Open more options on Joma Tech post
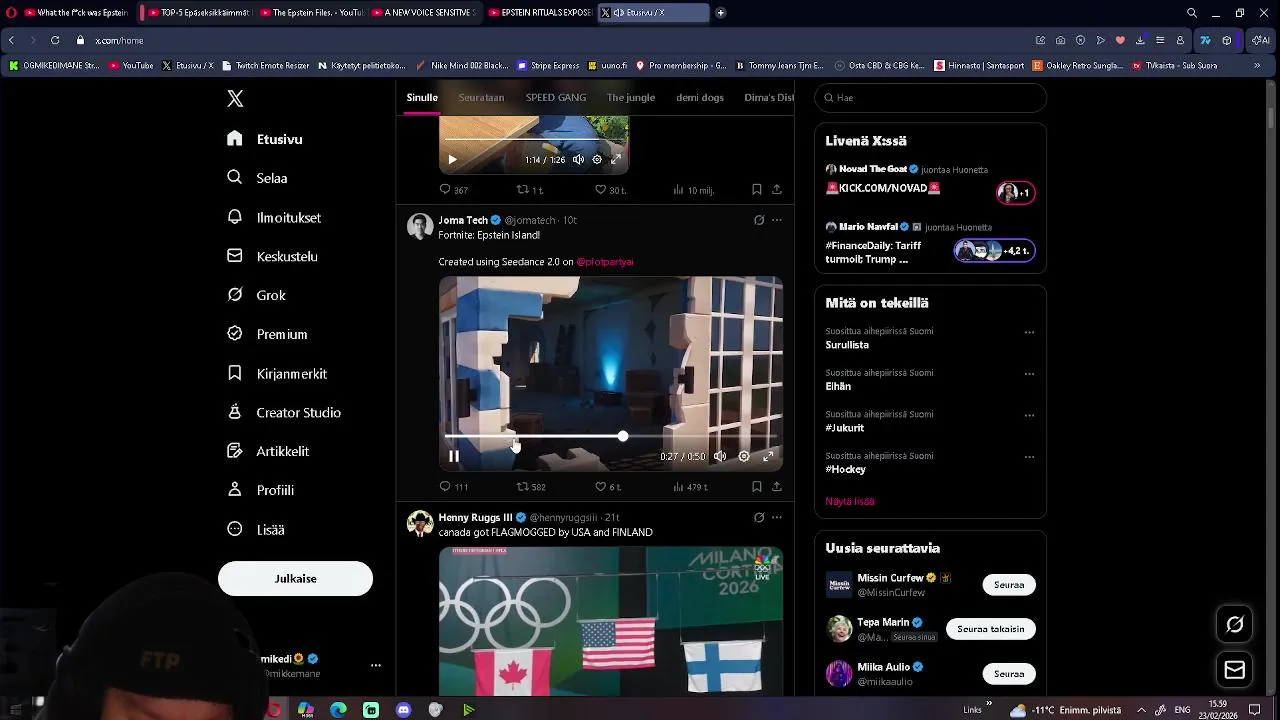 [x=776, y=220]
